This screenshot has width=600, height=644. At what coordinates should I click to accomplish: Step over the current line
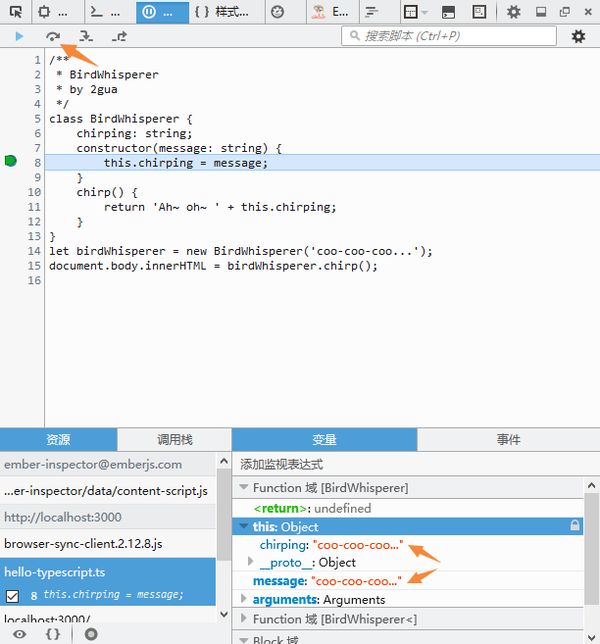[x=53, y=37]
